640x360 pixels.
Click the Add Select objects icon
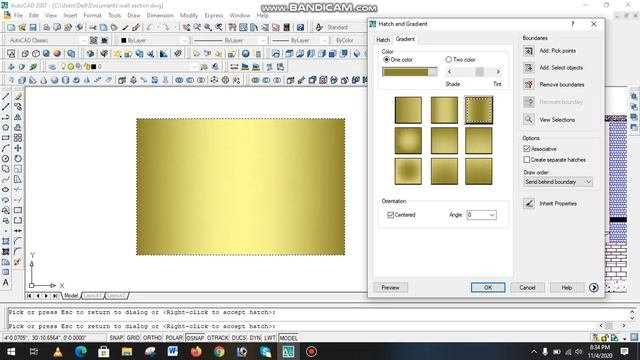tap(529, 68)
